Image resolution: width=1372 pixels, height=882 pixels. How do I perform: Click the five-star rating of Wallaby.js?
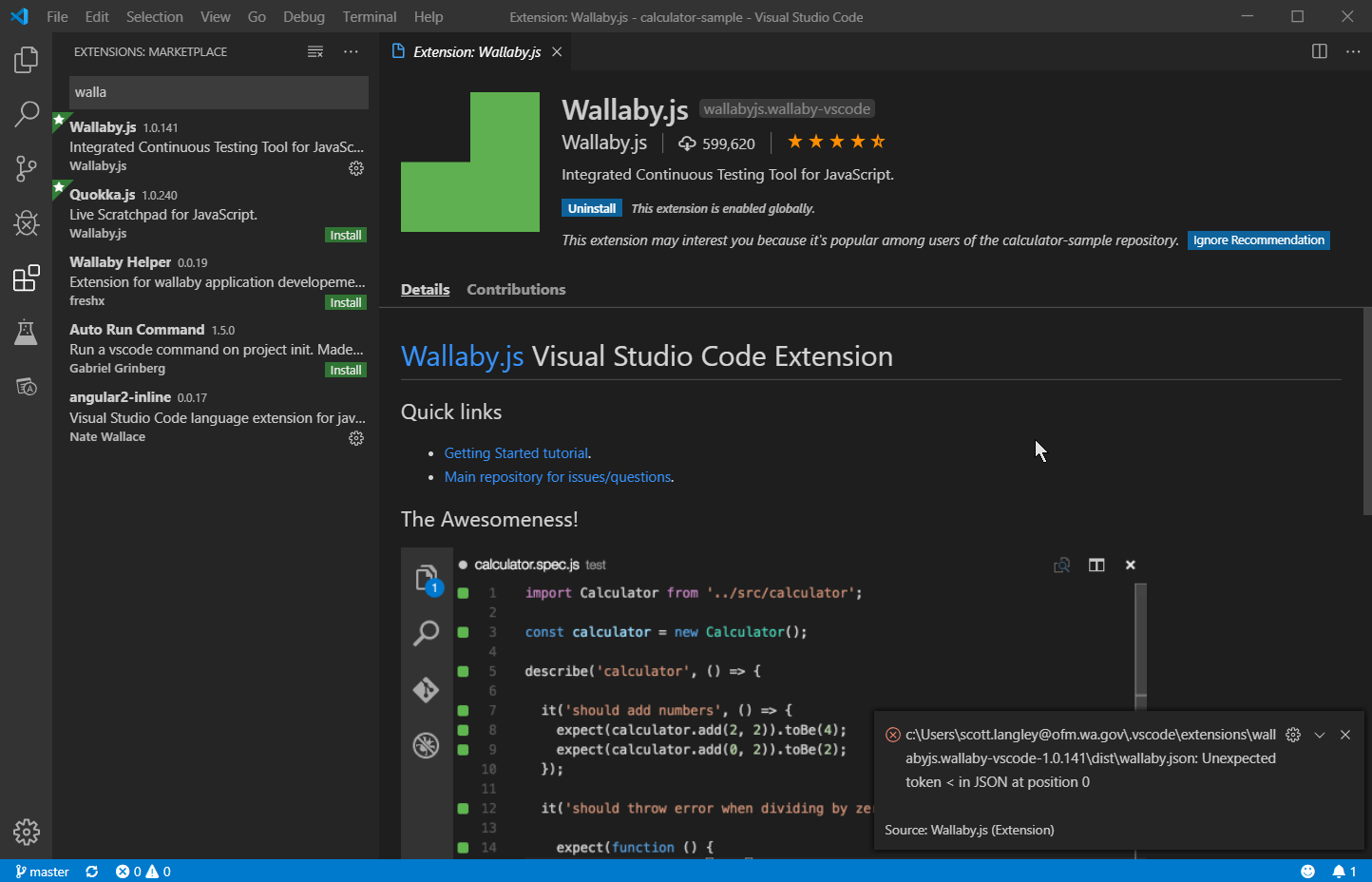836,143
